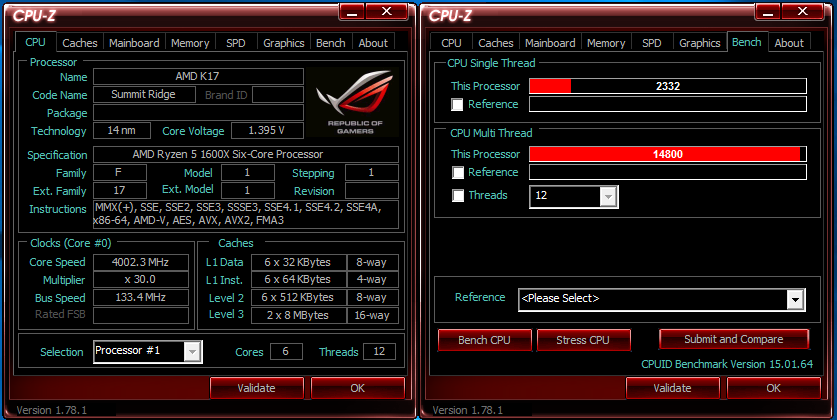Click the Bus Speed 133.4 MHz value
This screenshot has height=420, width=837.
(141, 297)
